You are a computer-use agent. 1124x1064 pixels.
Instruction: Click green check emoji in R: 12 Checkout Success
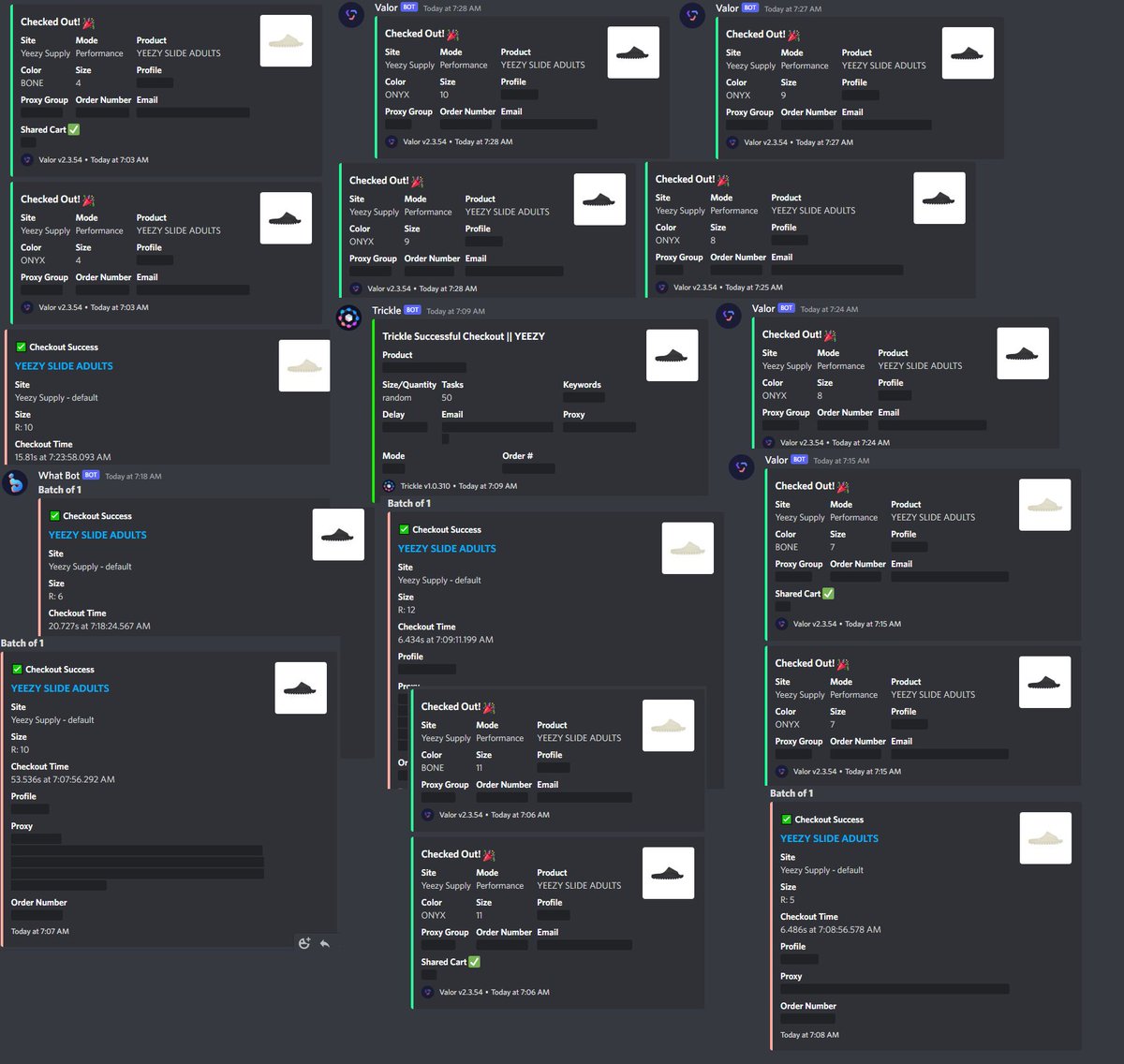[x=405, y=529]
